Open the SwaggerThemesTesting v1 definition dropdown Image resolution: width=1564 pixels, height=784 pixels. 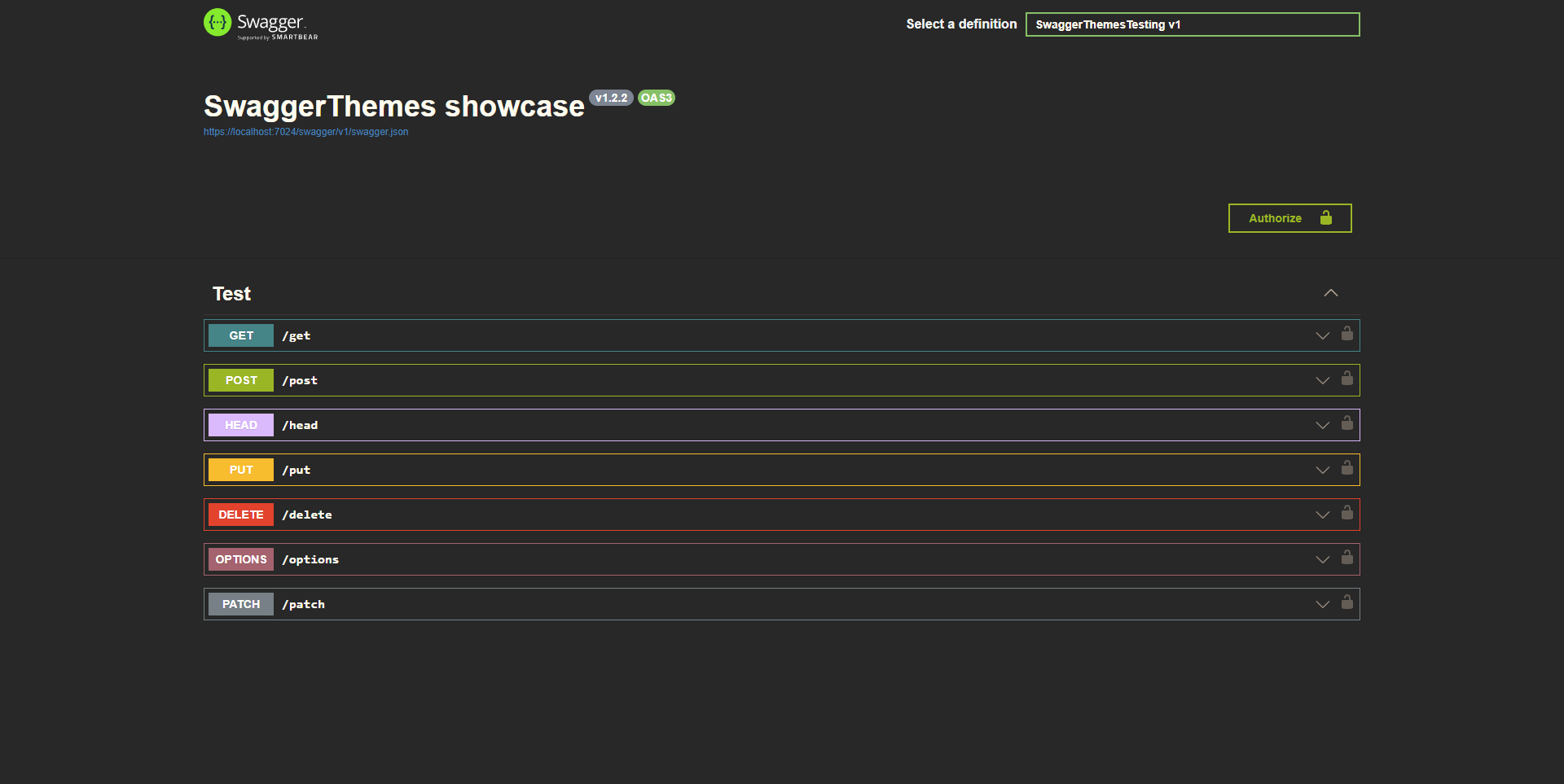[x=1193, y=24]
